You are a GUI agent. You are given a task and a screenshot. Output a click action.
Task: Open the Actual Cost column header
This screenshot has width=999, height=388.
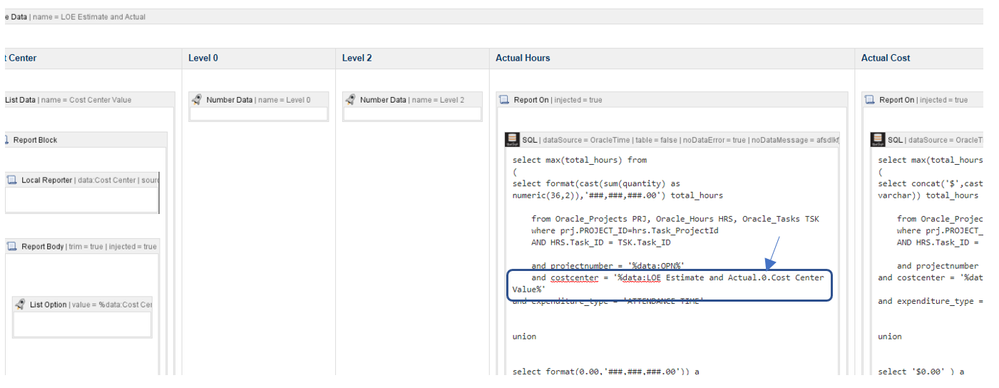[x=886, y=58]
